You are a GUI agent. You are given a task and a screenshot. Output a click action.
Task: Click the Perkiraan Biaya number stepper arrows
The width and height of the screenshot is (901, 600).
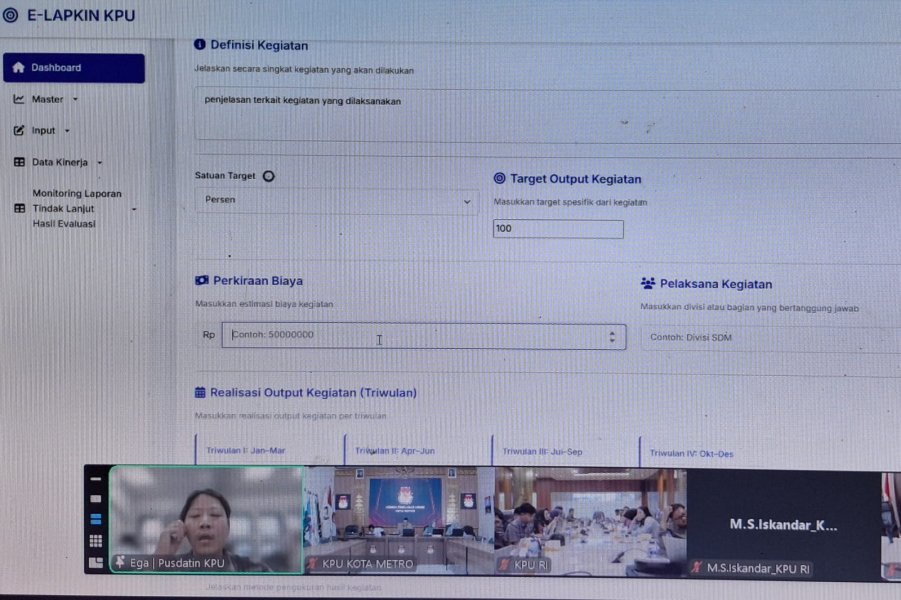coord(612,338)
